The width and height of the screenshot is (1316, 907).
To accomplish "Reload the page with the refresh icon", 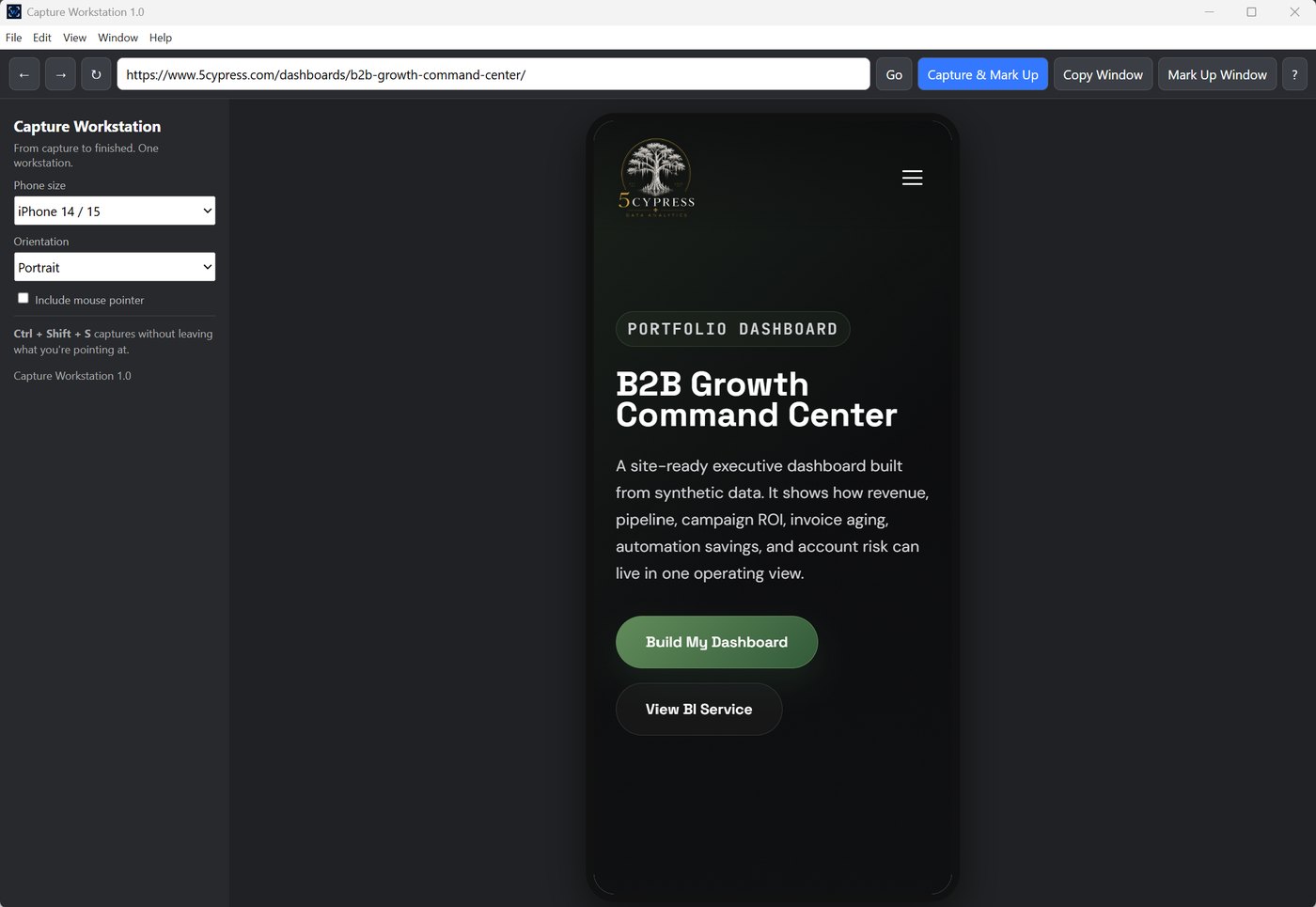I will [96, 74].
